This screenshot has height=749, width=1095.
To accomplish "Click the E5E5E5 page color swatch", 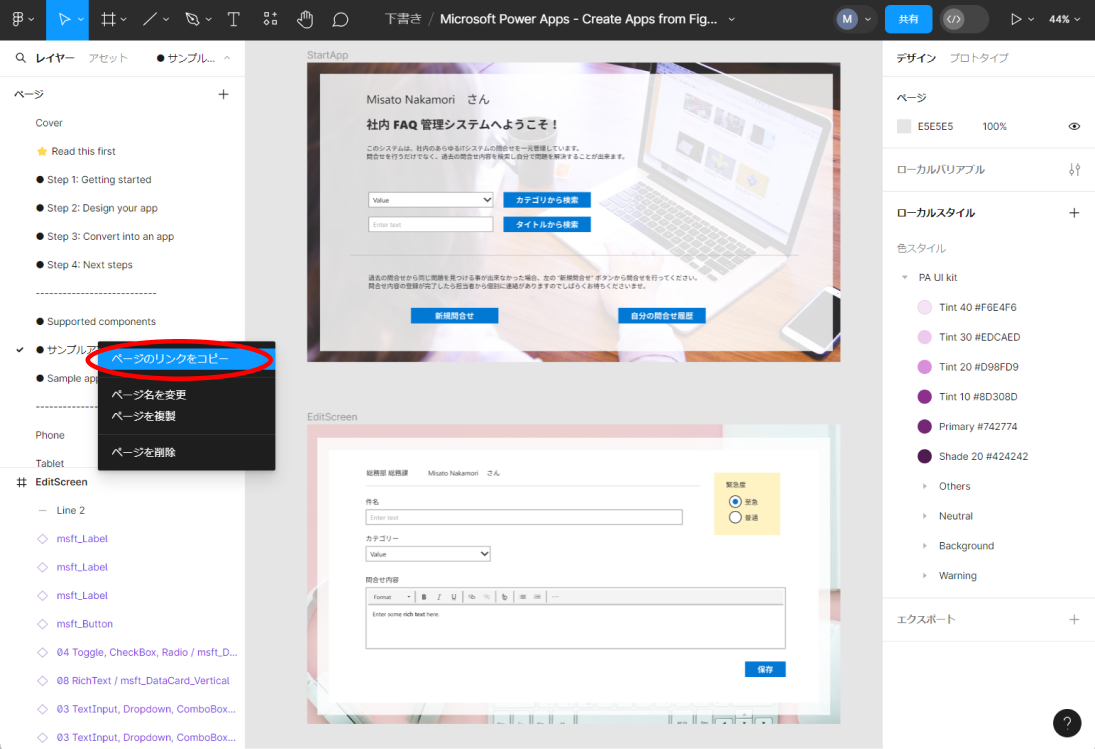I will pyautogui.click(x=904, y=126).
